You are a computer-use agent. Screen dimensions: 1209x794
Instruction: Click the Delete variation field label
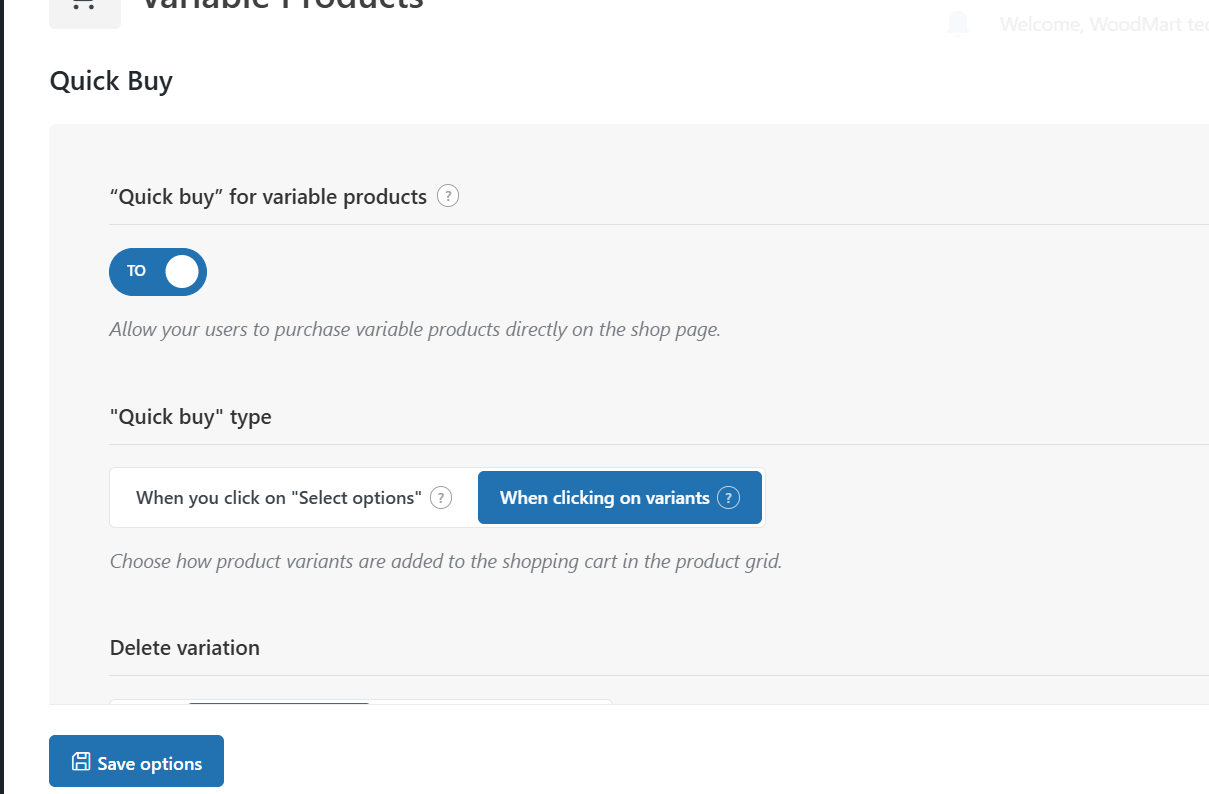(x=185, y=647)
